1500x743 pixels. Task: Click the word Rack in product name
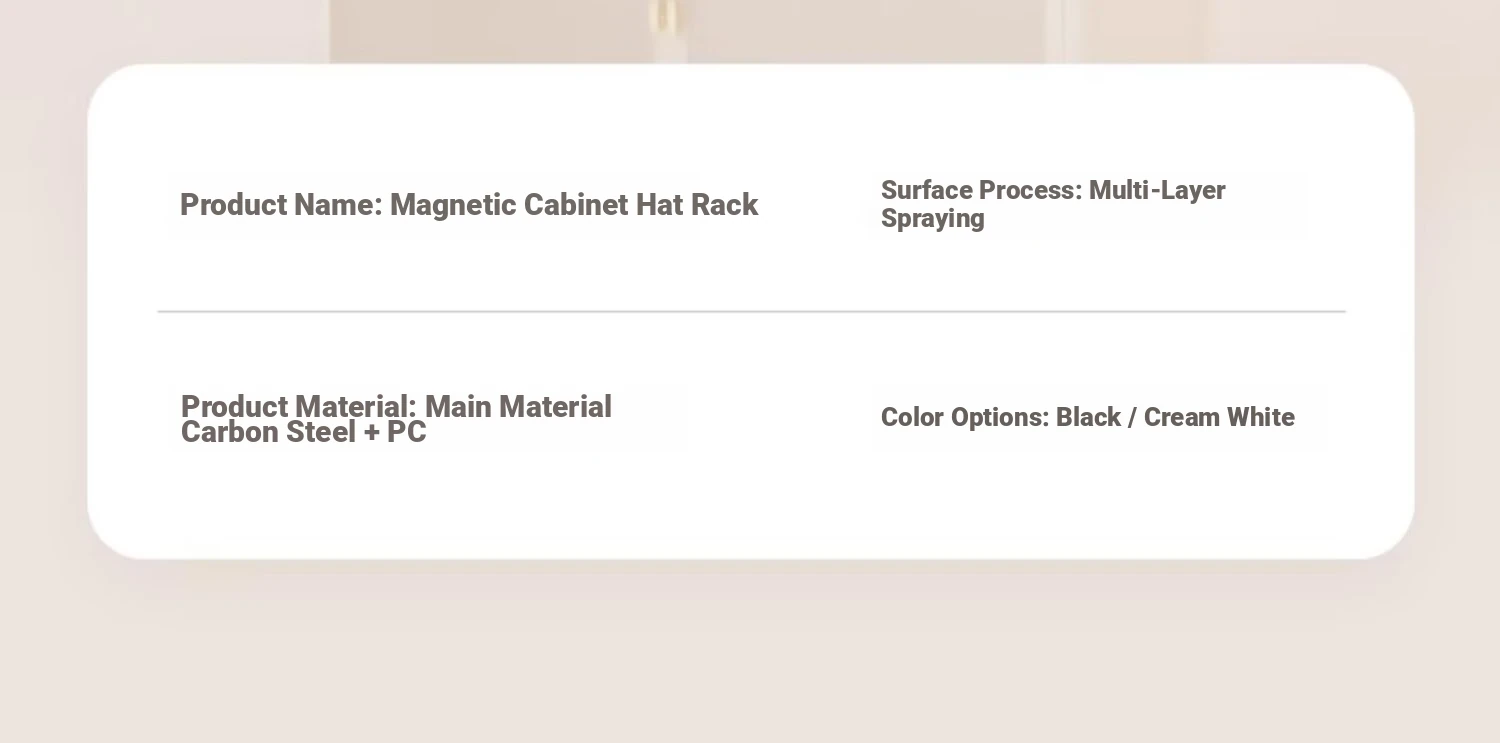[x=724, y=205]
